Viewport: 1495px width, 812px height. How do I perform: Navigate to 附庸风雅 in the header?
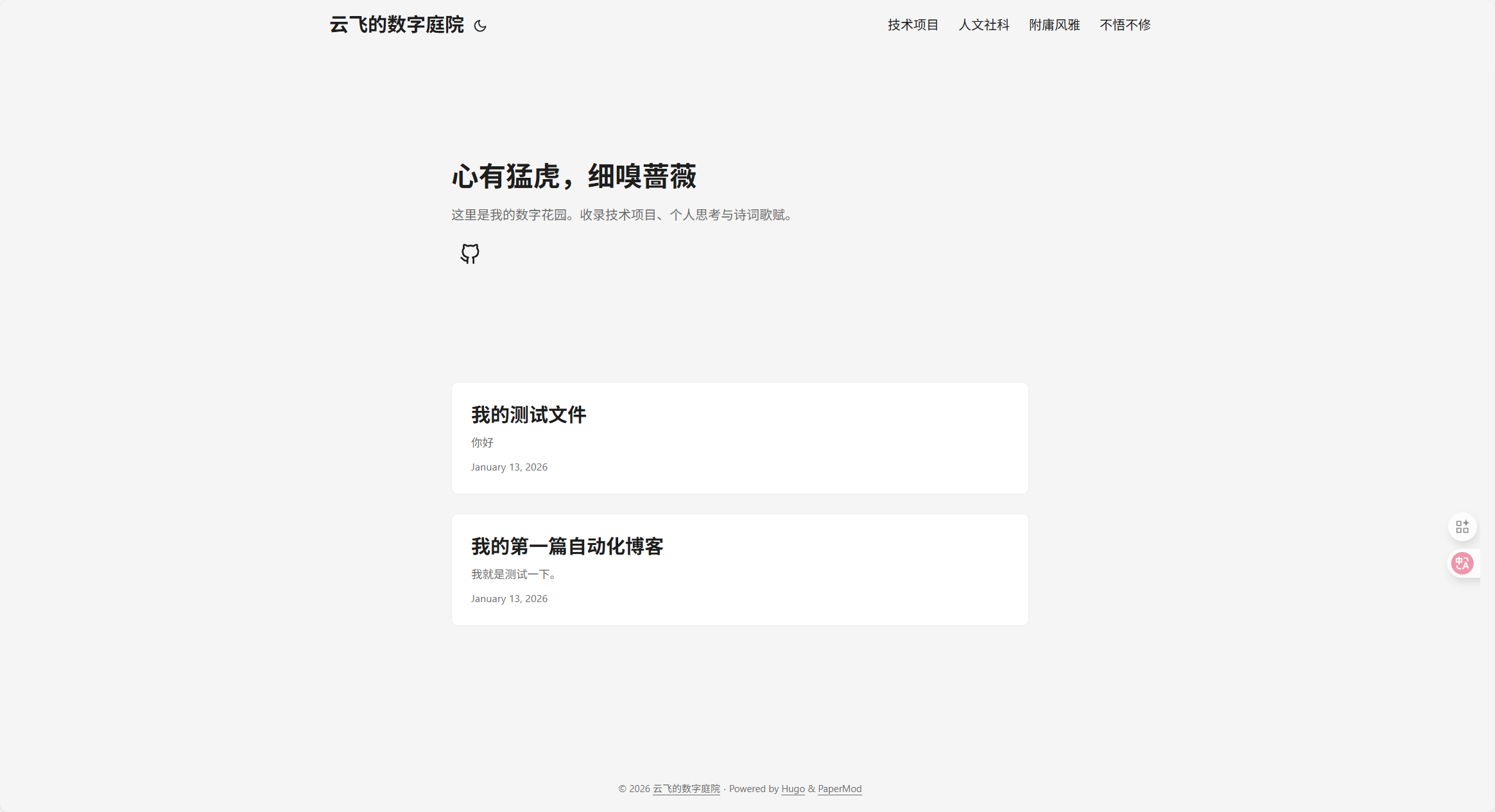point(1054,25)
